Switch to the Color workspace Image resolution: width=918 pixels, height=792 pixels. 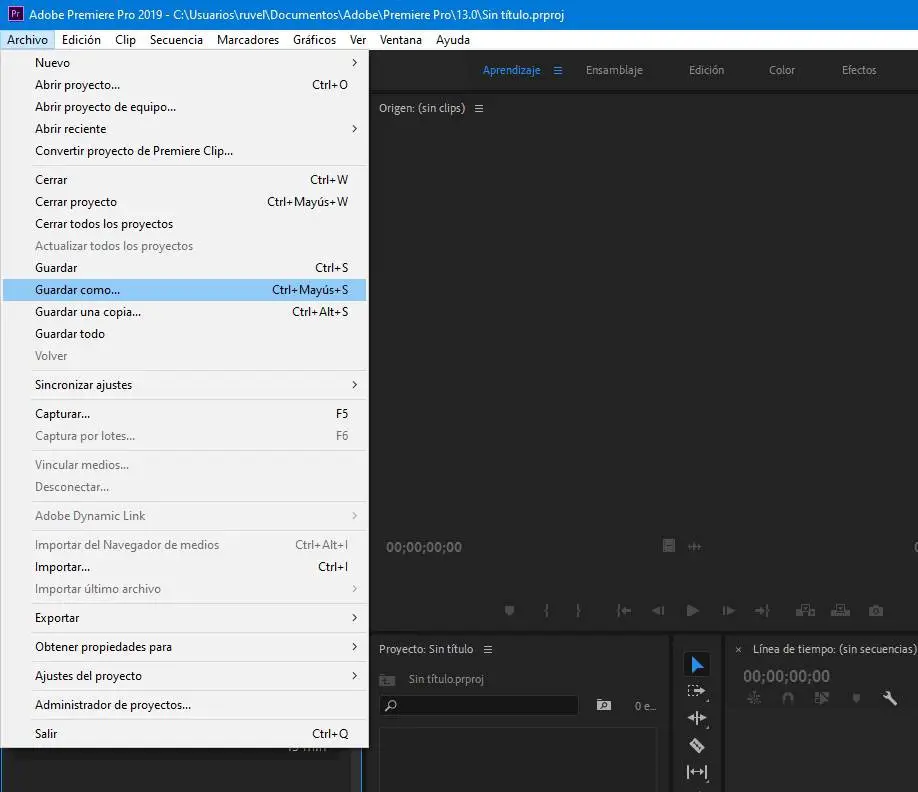tap(782, 70)
